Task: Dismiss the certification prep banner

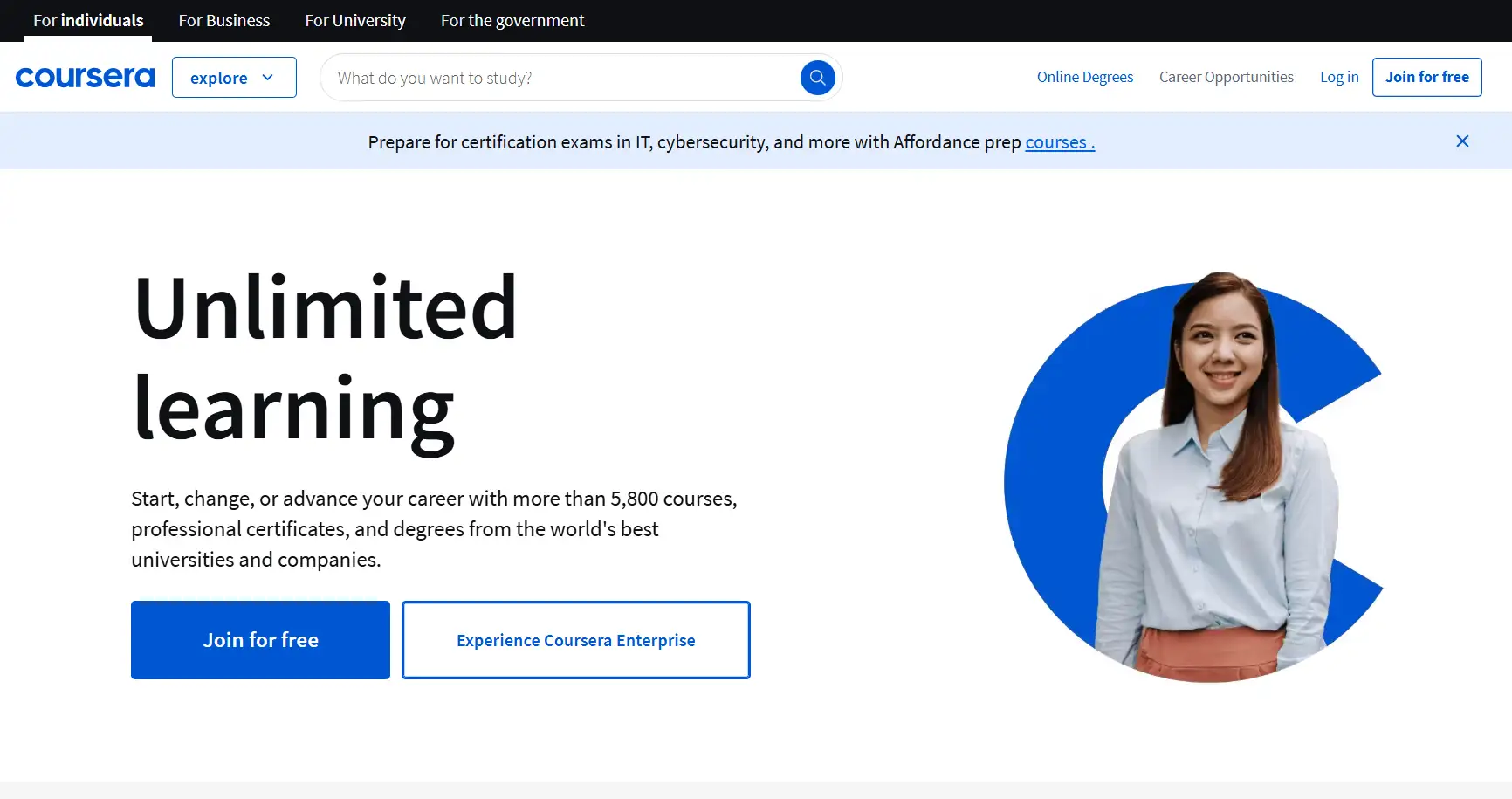Action: point(1462,141)
